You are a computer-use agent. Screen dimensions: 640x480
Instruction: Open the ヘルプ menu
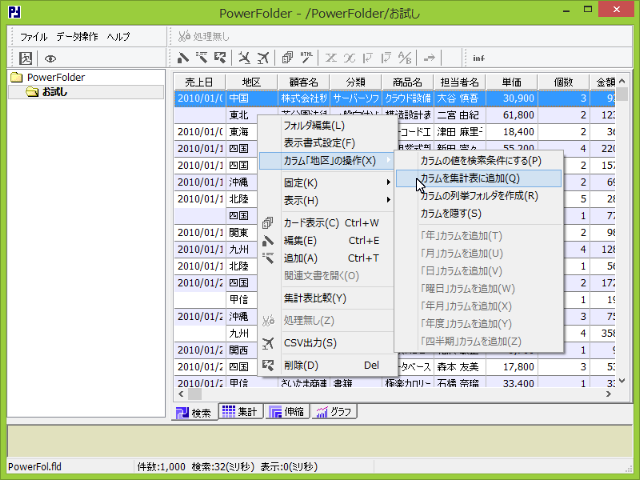coord(118,37)
